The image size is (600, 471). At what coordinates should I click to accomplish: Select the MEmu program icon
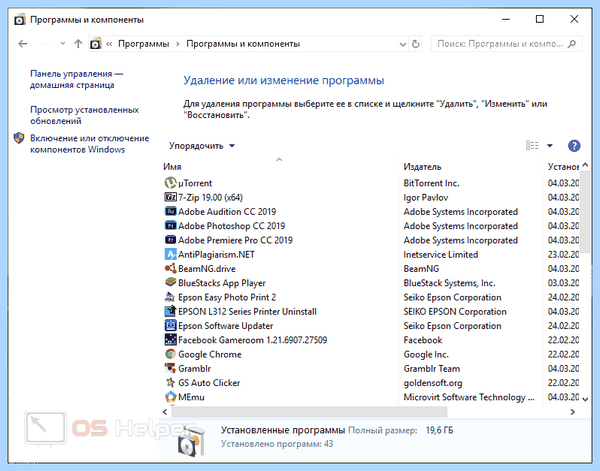[x=170, y=397]
